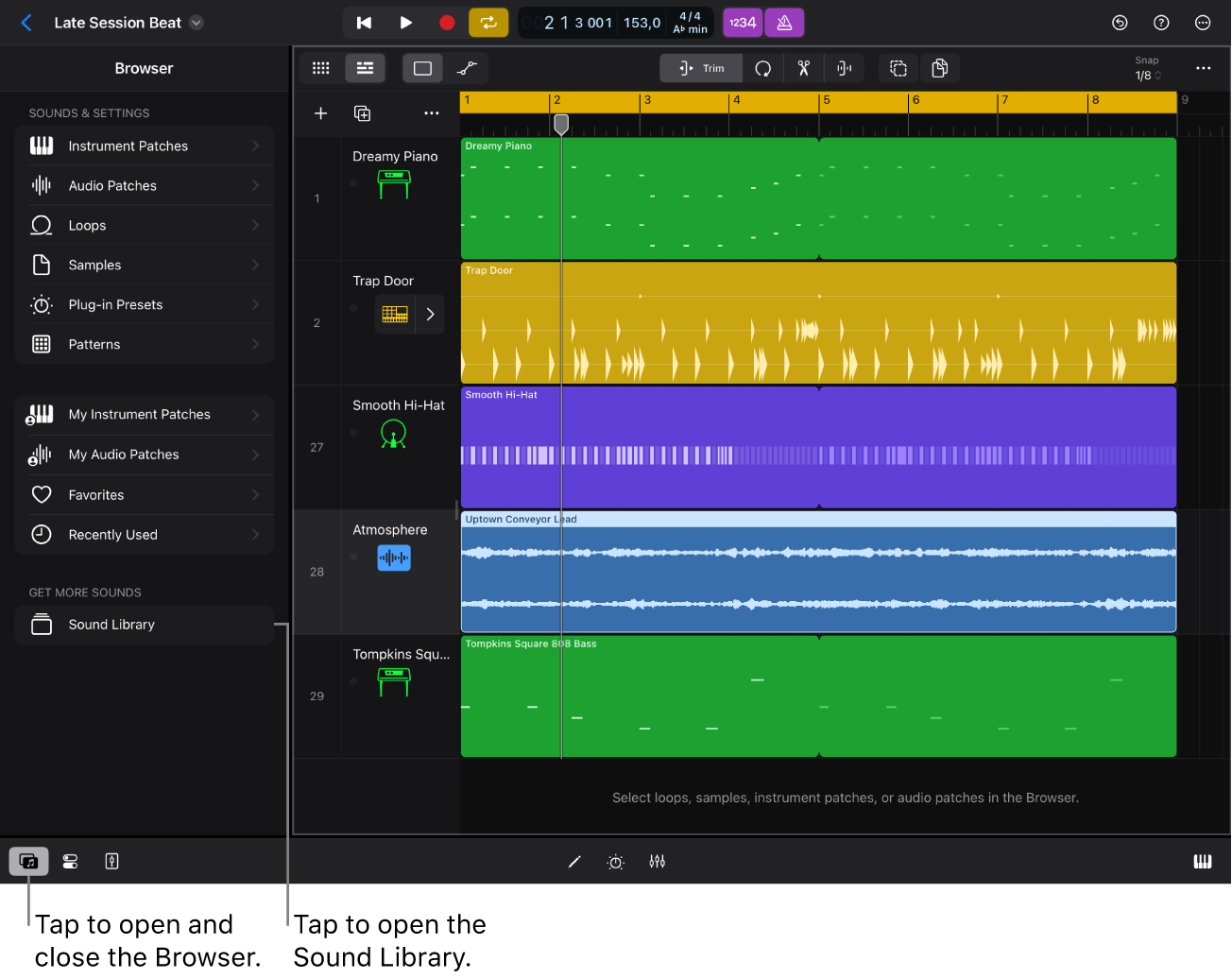
Task: Duplicate track using the duplicate icon
Action: (362, 113)
